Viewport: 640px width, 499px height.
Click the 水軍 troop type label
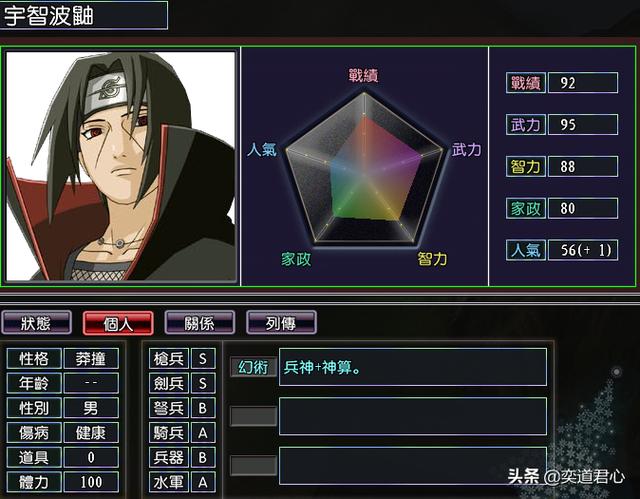click(x=169, y=482)
